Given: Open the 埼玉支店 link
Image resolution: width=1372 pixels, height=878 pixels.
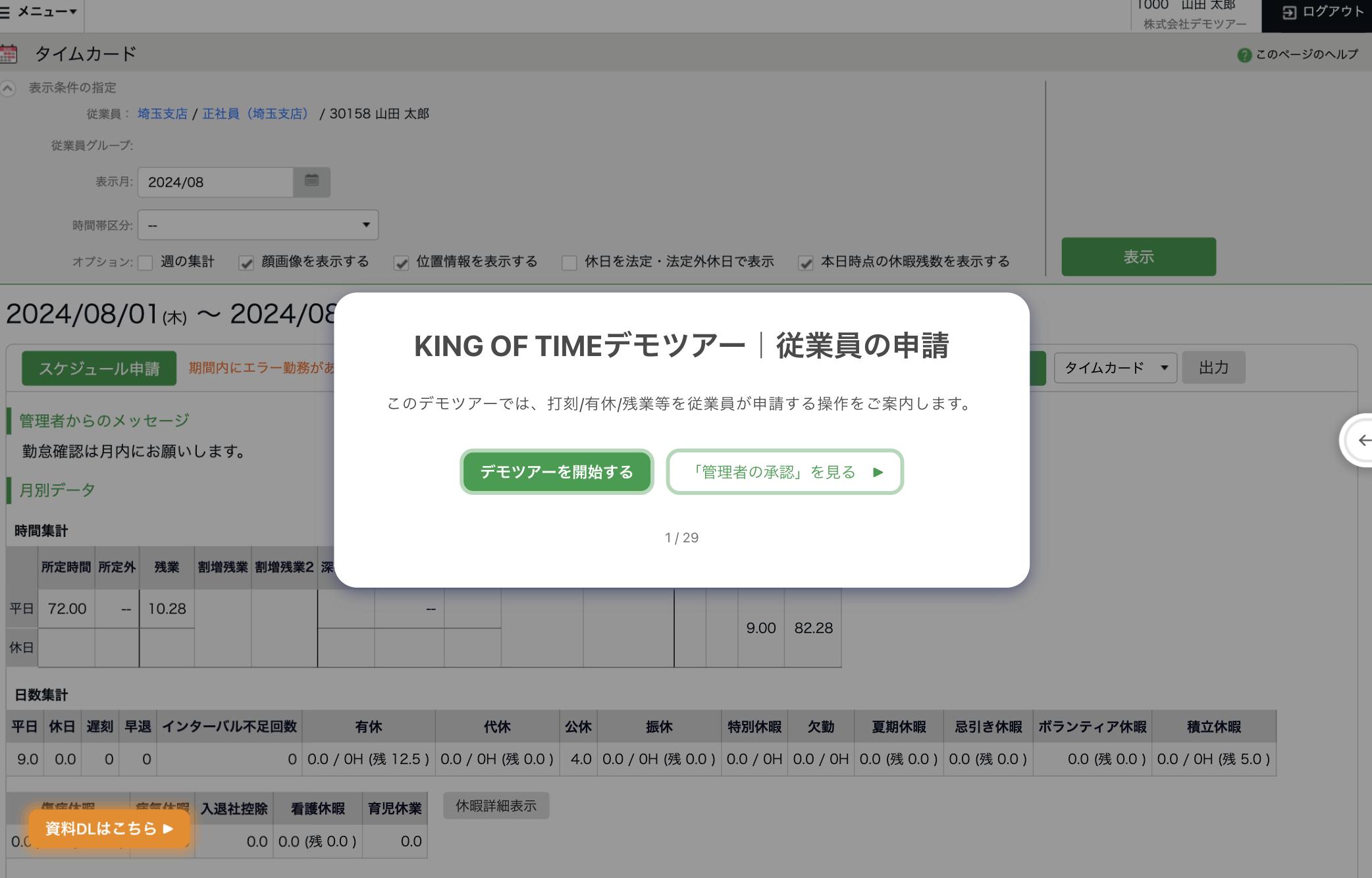Looking at the screenshot, I should point(163,114).
